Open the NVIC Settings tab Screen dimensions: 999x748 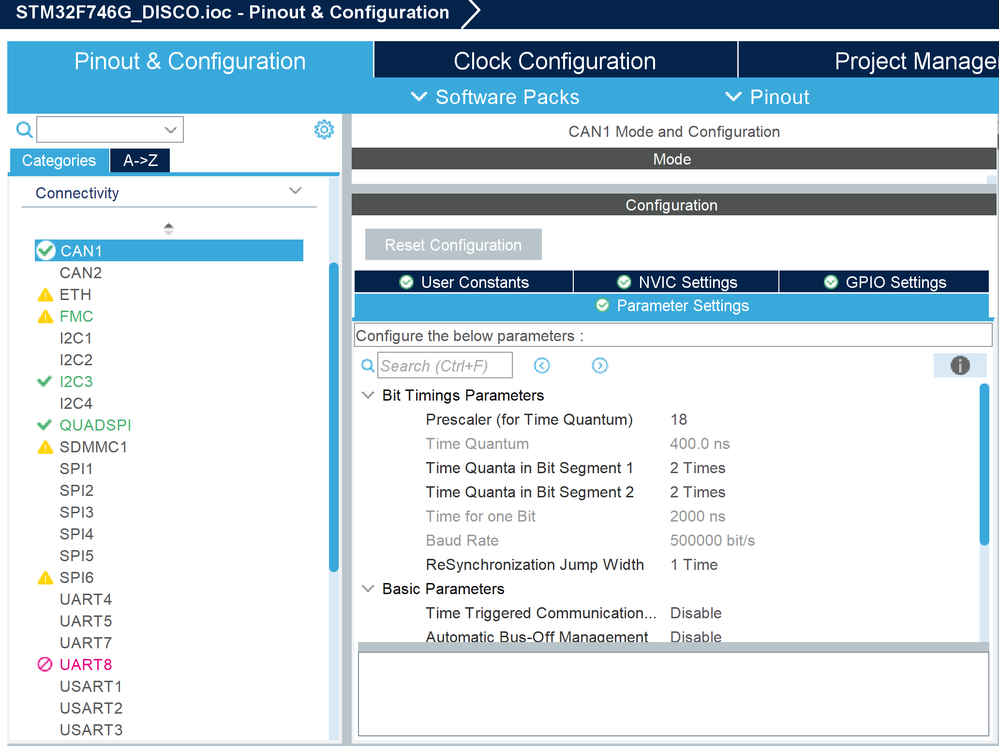coord(677,282)
